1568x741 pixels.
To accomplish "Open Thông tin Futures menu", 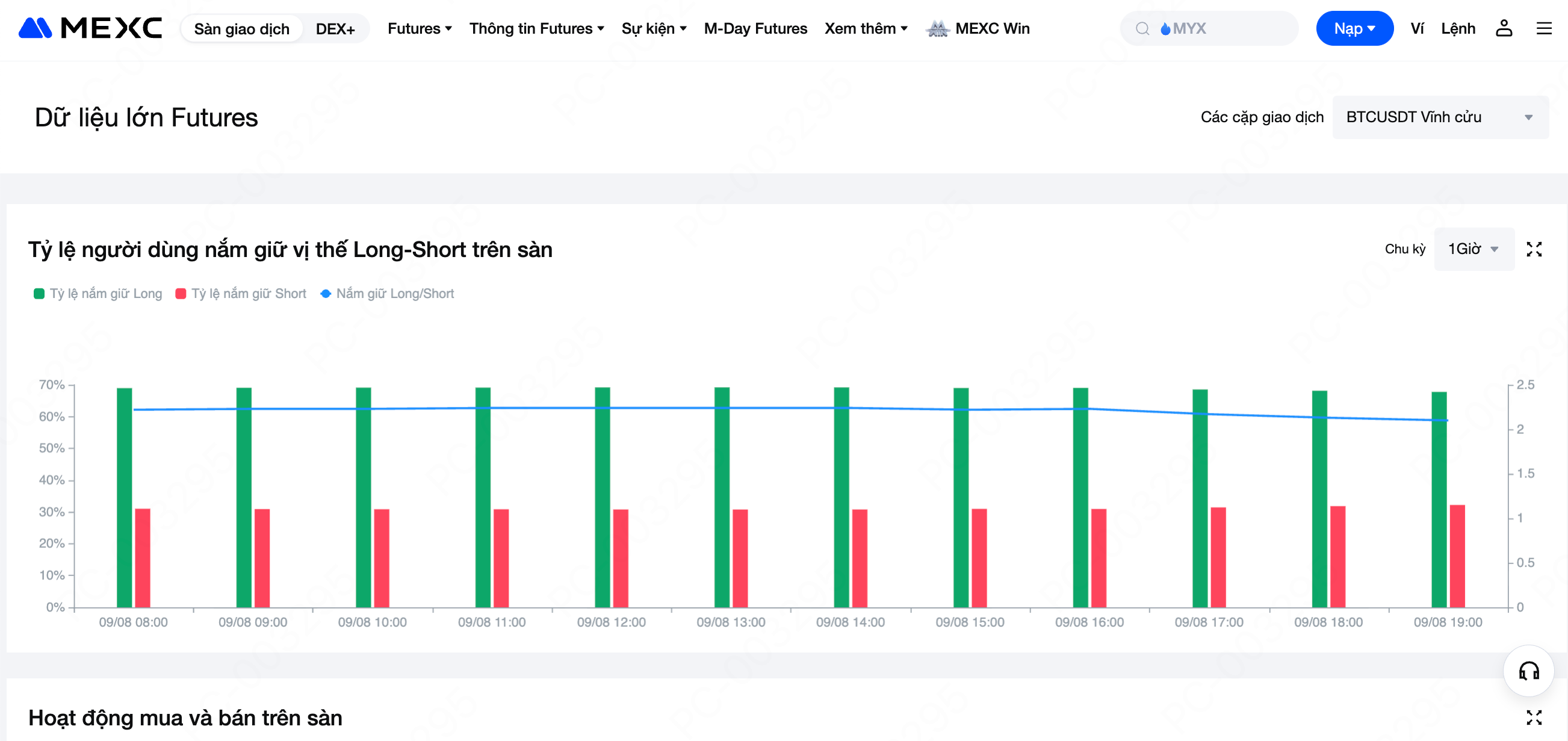I will (536, 29).
